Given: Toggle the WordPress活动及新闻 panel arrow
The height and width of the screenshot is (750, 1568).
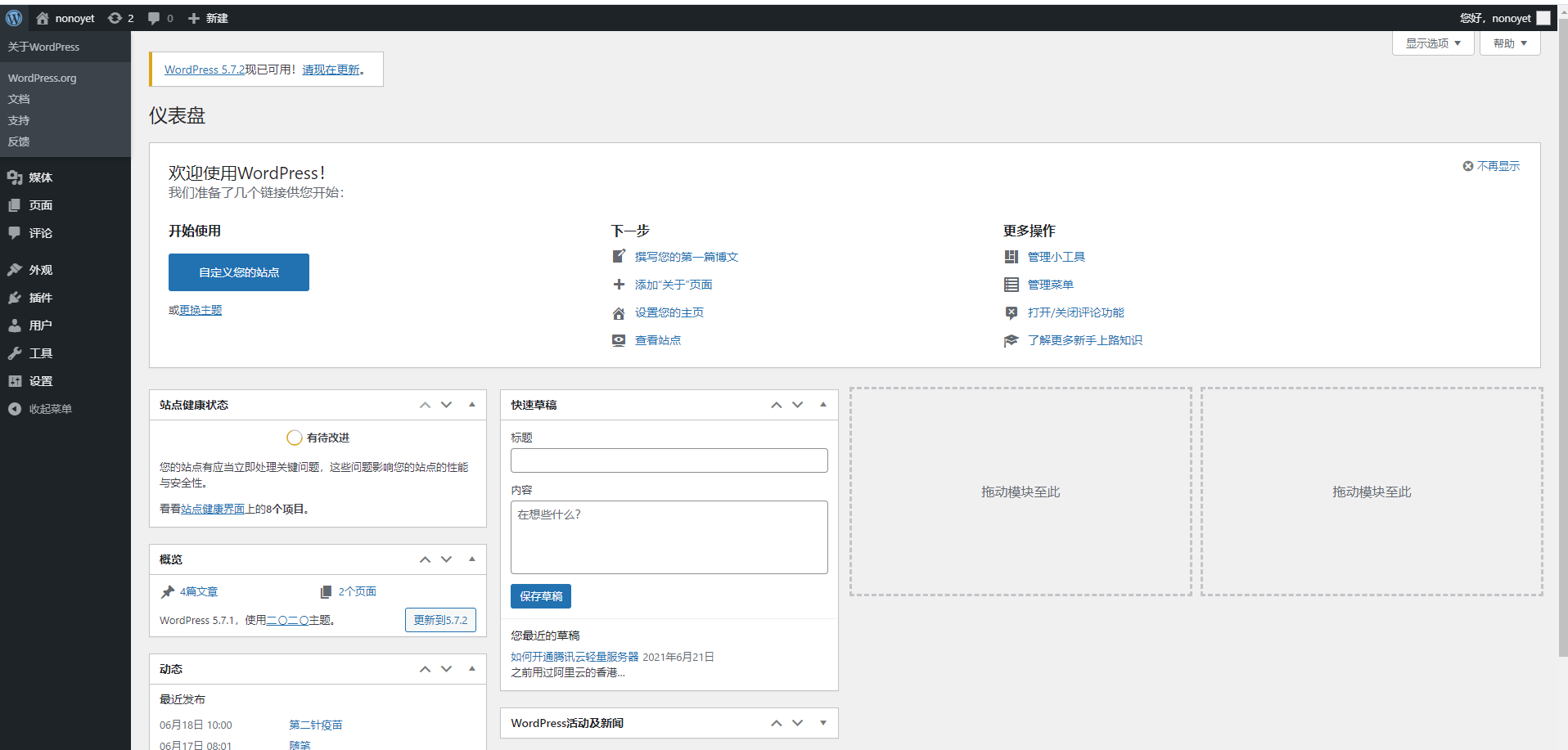Looking at the screenshot, I should click(x=823, y=723).
